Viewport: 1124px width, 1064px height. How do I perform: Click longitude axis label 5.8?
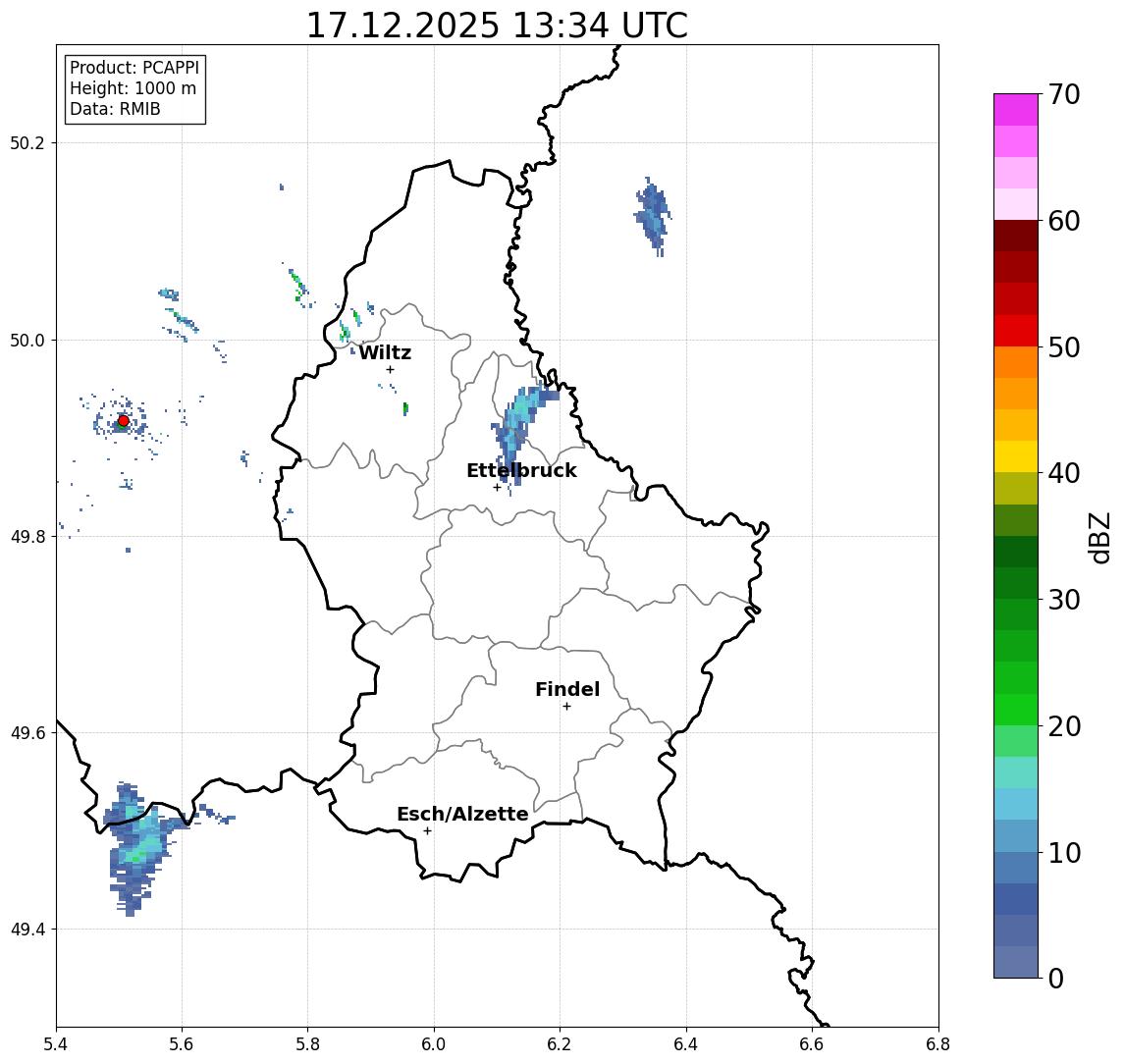click(307, 1044)
